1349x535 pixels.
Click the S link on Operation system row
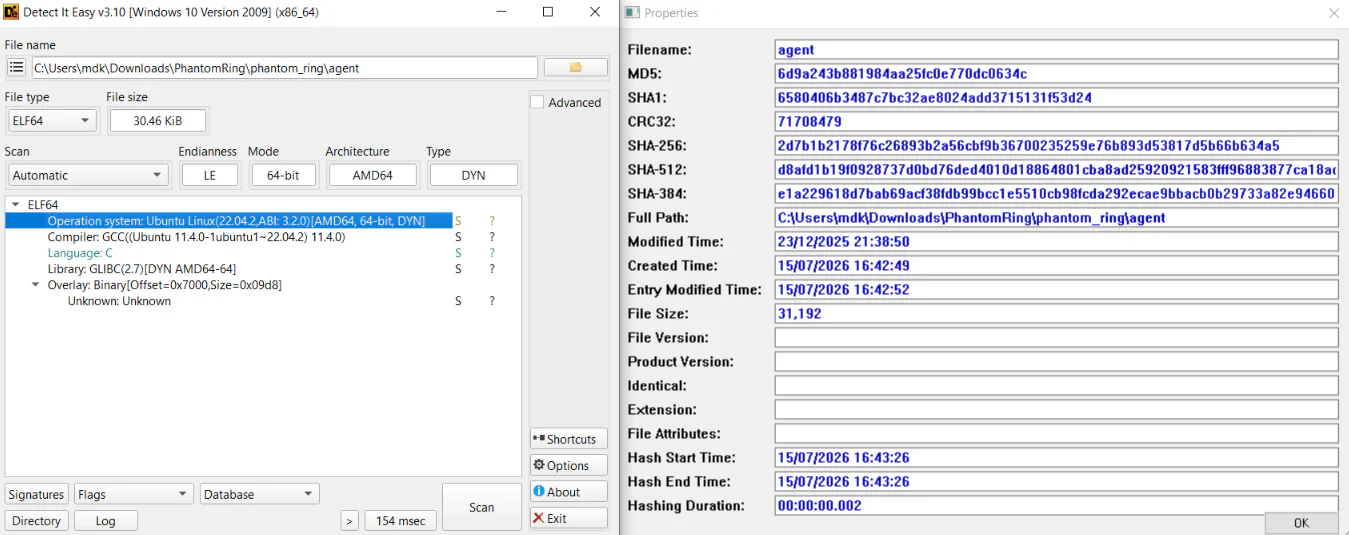pyautogui.click(x=459, y=221)
